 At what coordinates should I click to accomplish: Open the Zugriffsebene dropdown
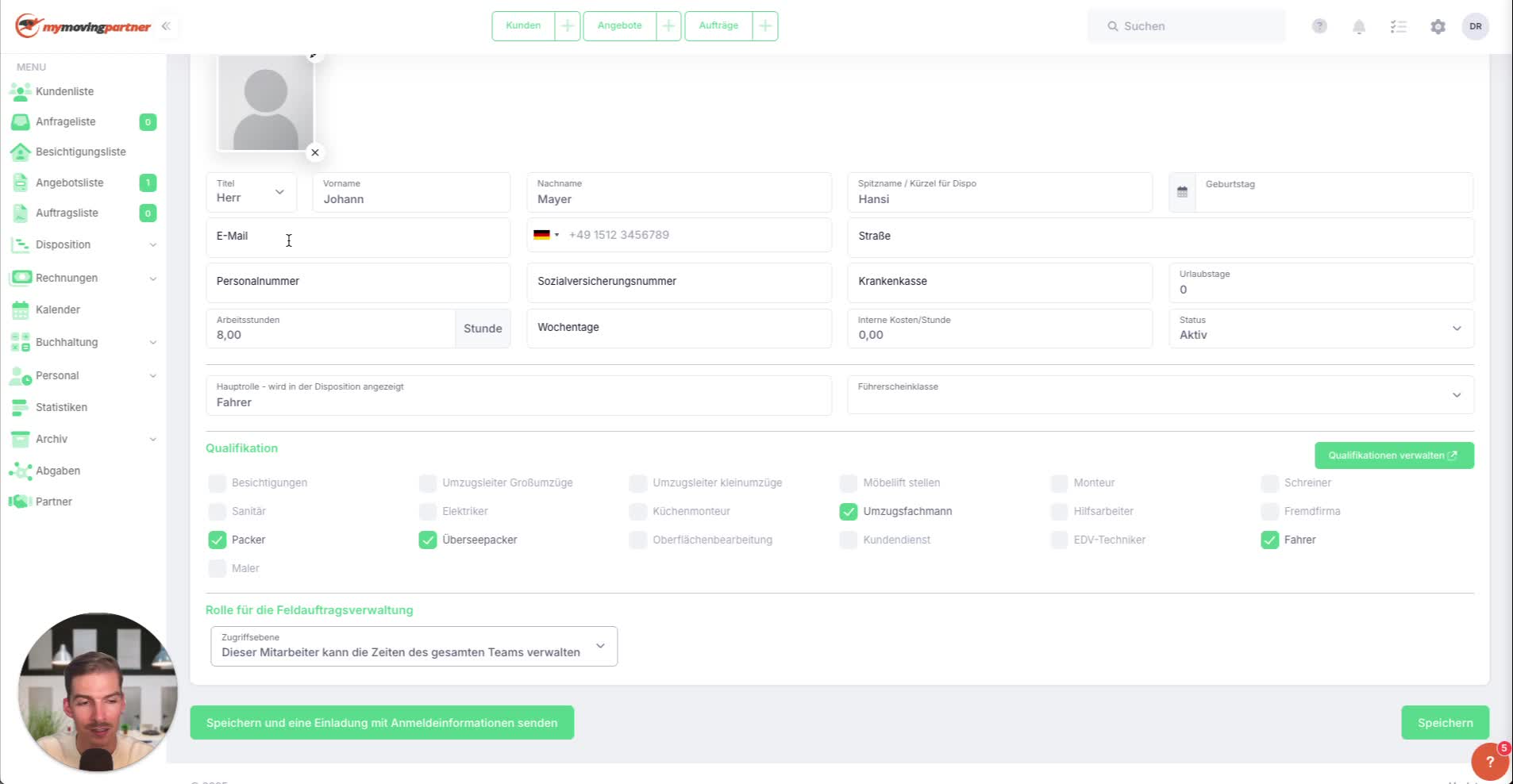click(x=414, y=646)
